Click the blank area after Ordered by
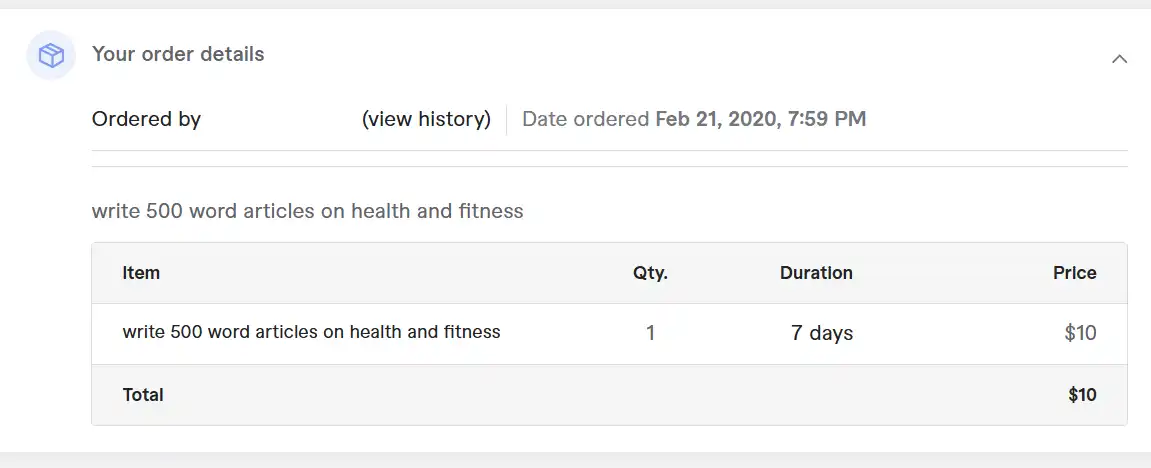 pos(281,119)
